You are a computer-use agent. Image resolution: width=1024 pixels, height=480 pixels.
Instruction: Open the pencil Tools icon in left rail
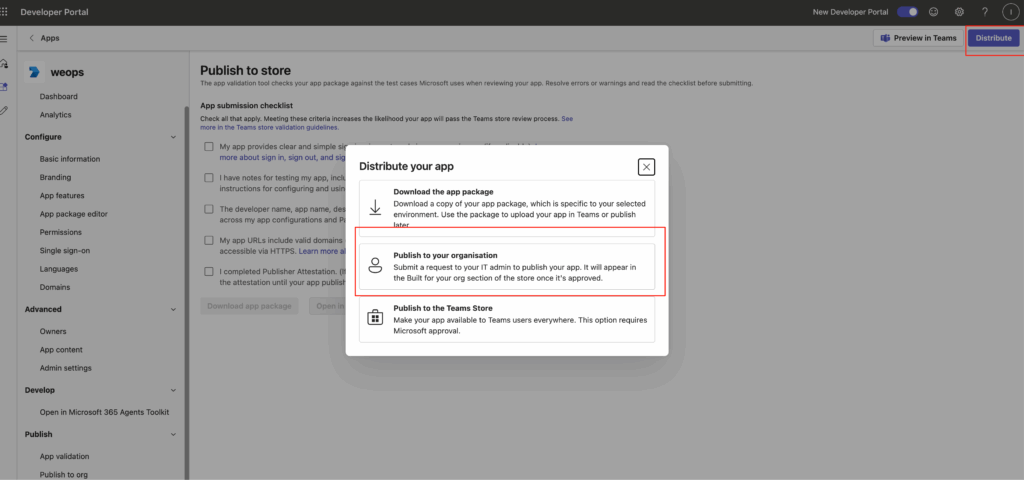[x=4, y=110]
